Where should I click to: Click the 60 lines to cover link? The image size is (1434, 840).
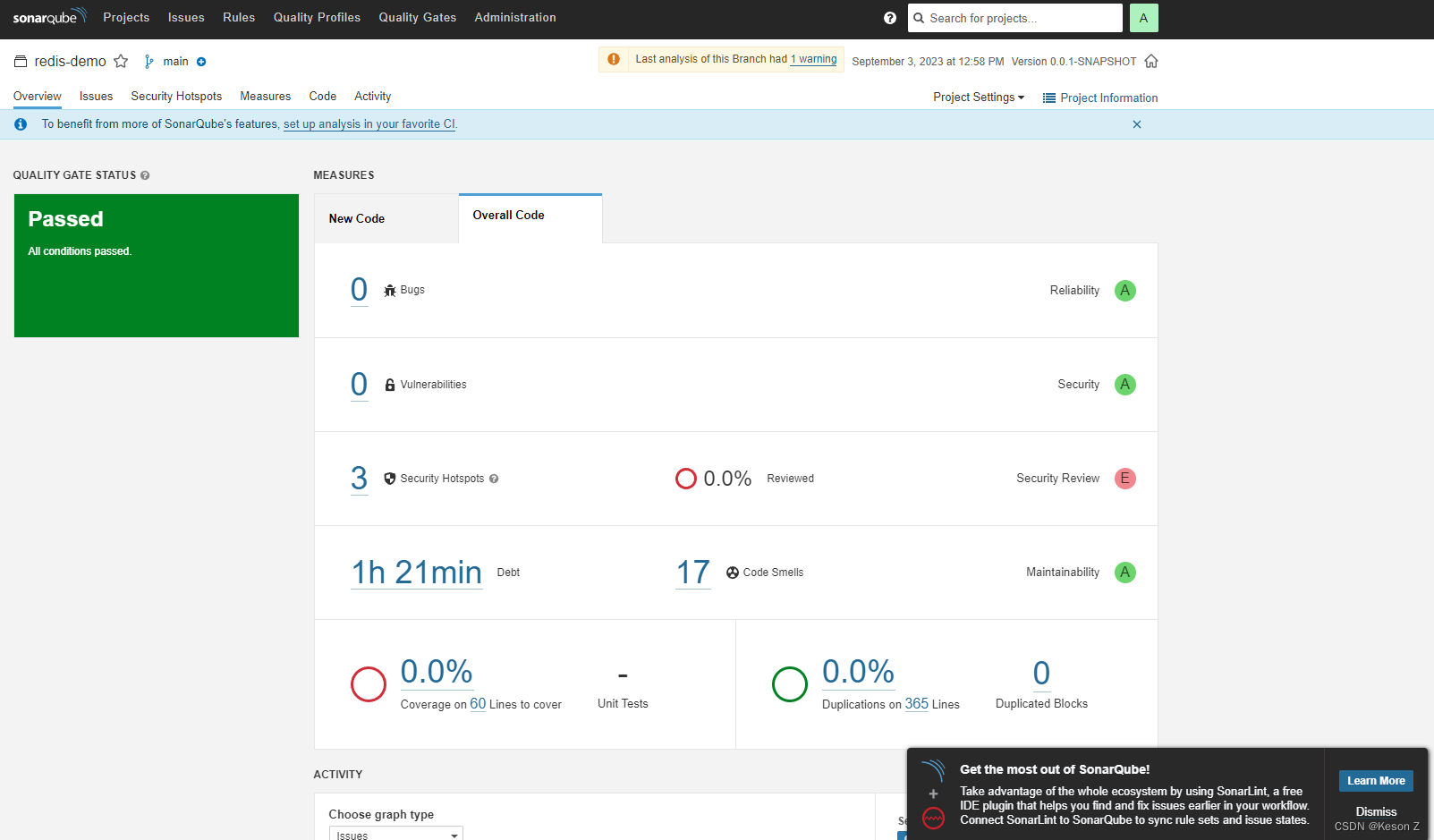[478, 704]
